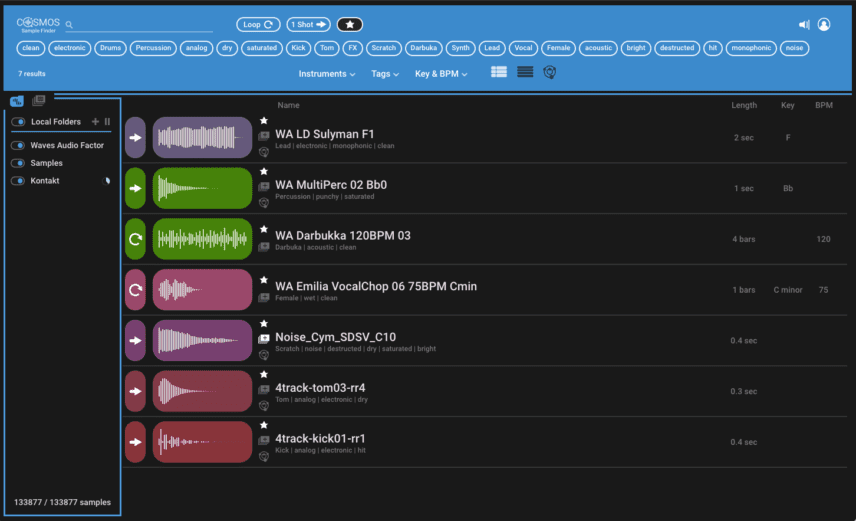This screenshot has height=521, width=856.
Task: Select the WA Emilia VocalChop 06 75BPM Cmin title
Action: [376, 286]
